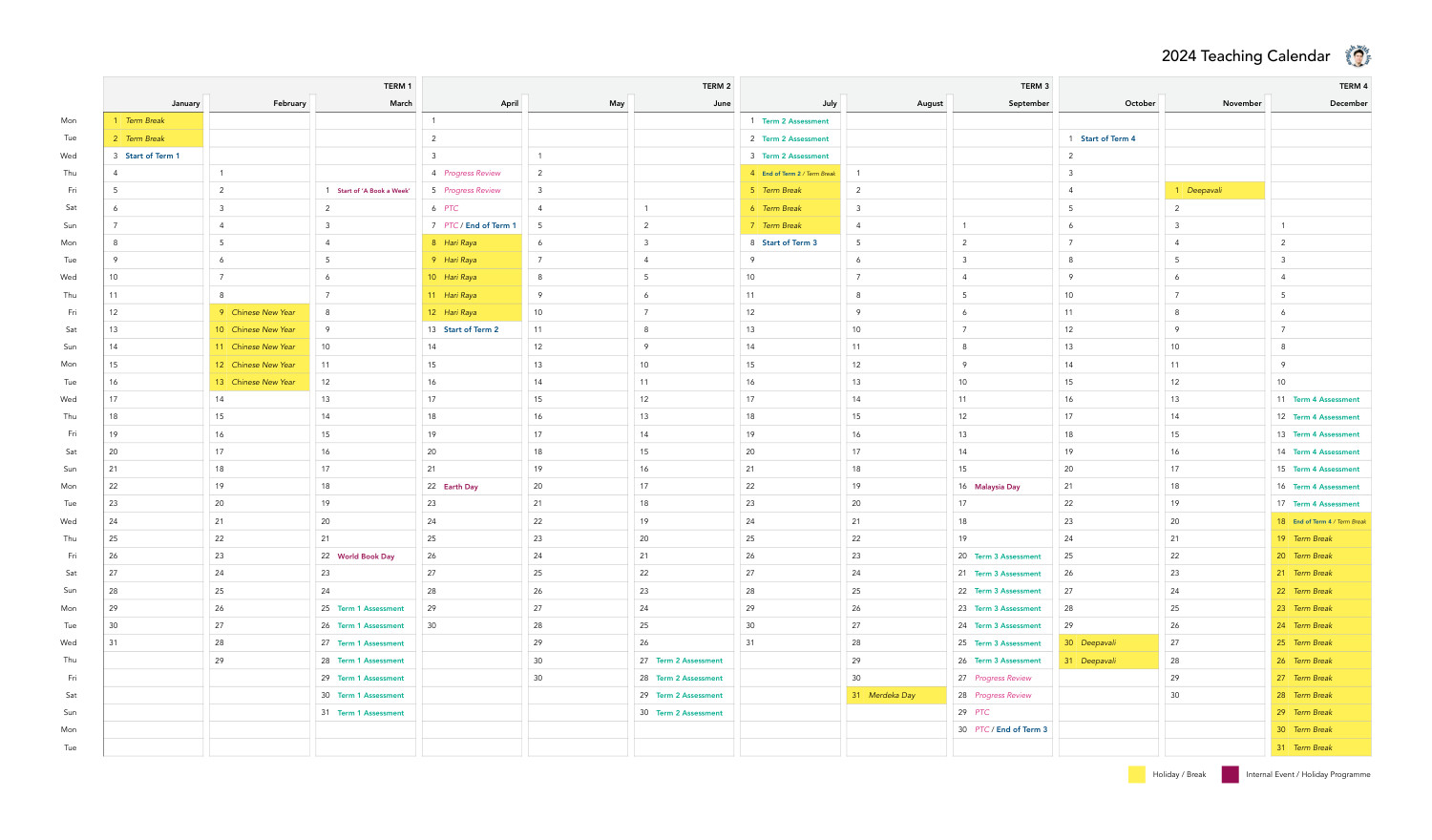The height and width of the screenshot is (840, 1432).
Task: Click Deepavali on October 30
Action: [1108, 642]
